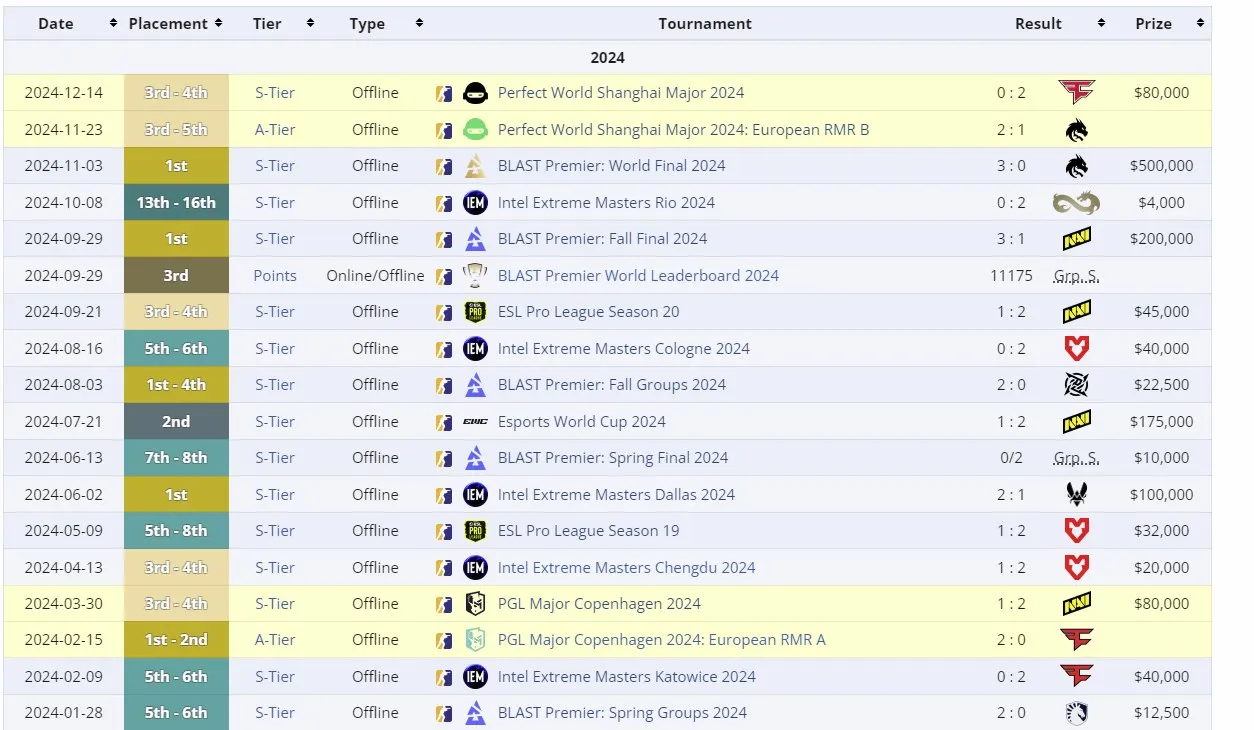Open BLAST Premier World Leaderboard 2024 link
The height and width of the screenshot is (730, 1254).
(638, 275)
